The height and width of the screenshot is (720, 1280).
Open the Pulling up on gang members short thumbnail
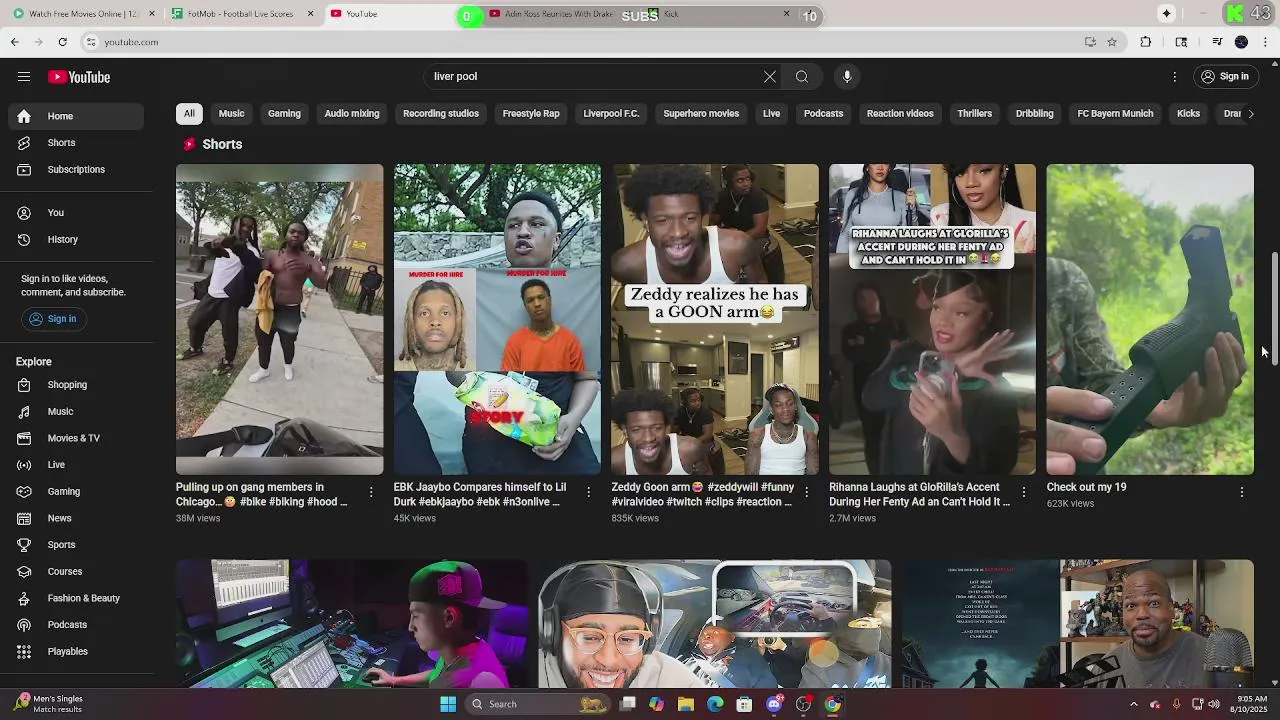tap(279, 319)
